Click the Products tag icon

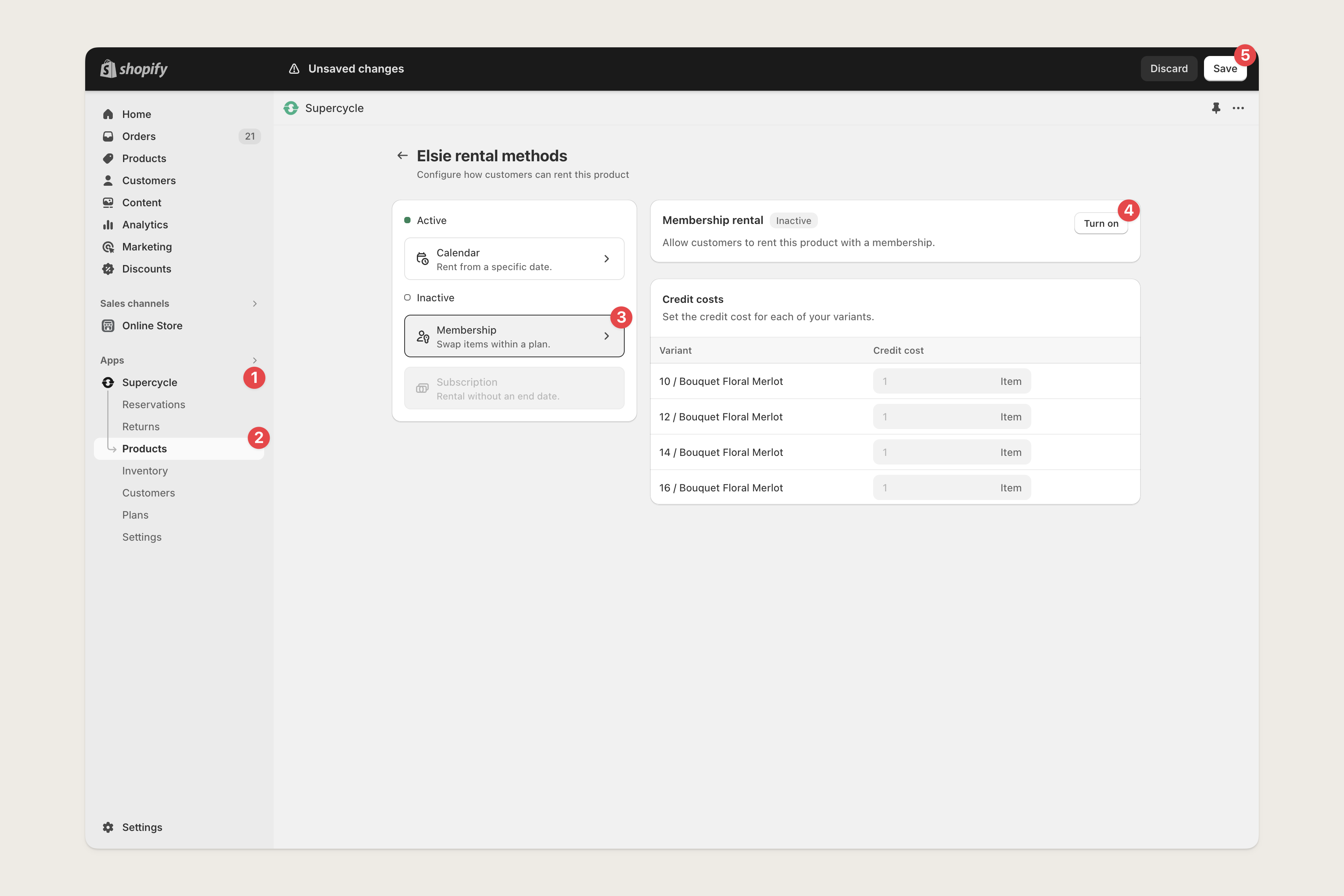pos(108,158)
